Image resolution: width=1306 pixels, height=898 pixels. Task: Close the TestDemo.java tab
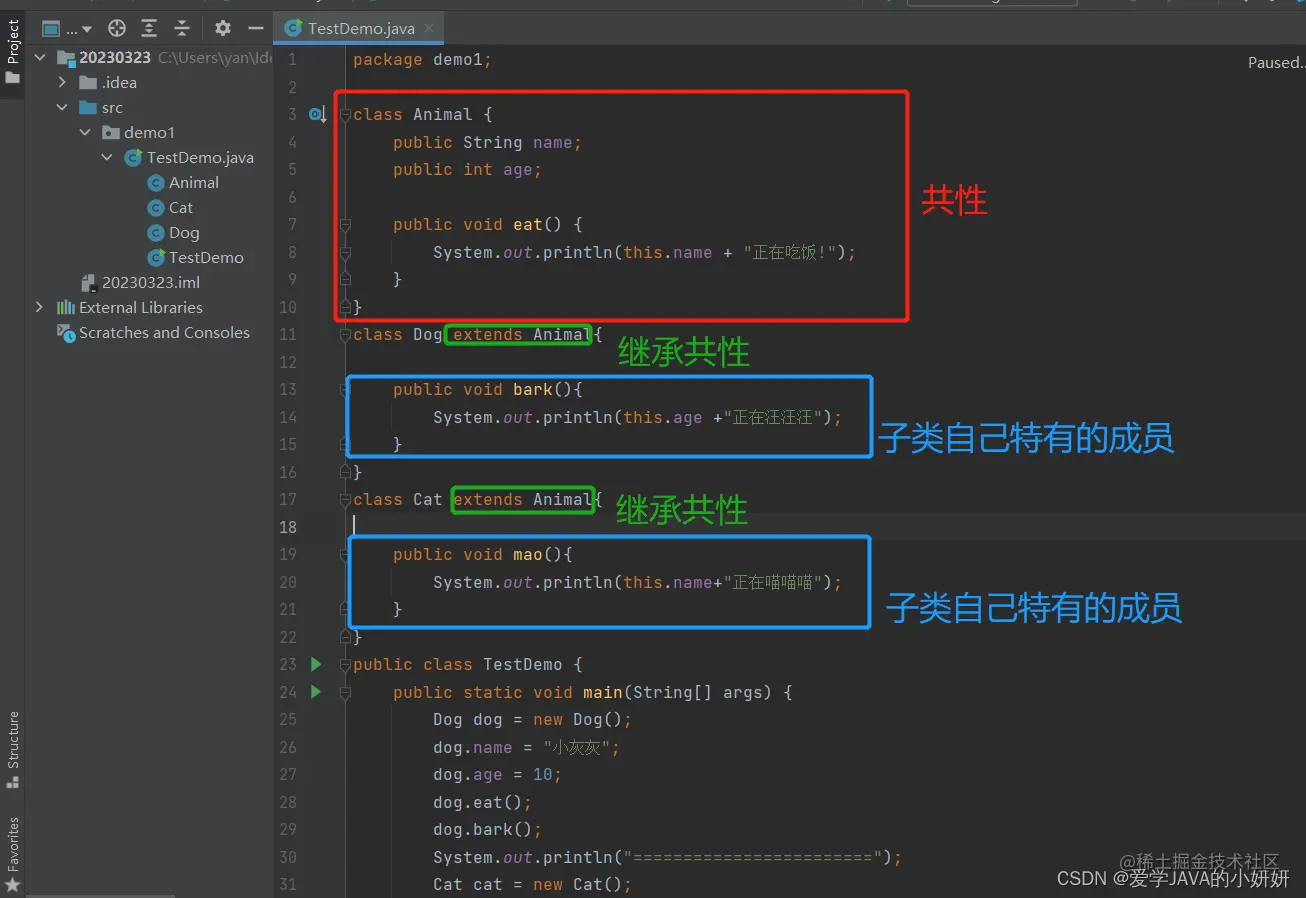(x=431, y=28)
